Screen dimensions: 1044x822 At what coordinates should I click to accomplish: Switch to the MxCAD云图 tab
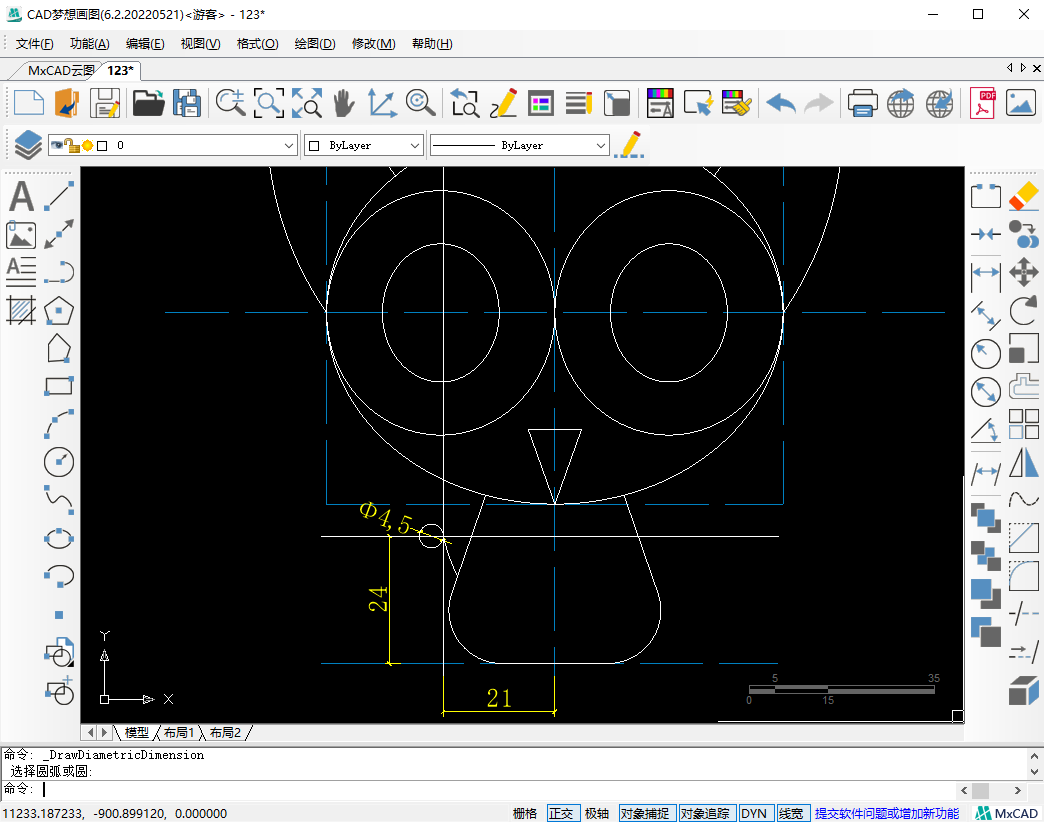click(x=61, y=71)
